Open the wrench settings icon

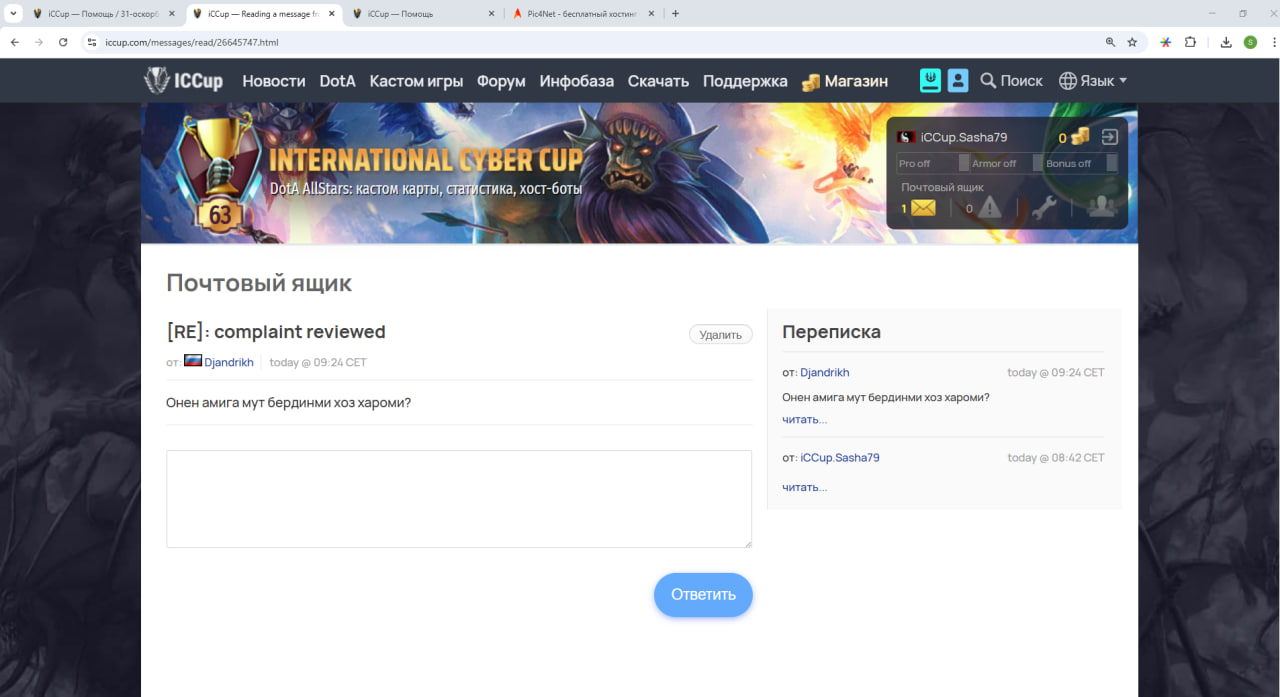(1044, 207)
